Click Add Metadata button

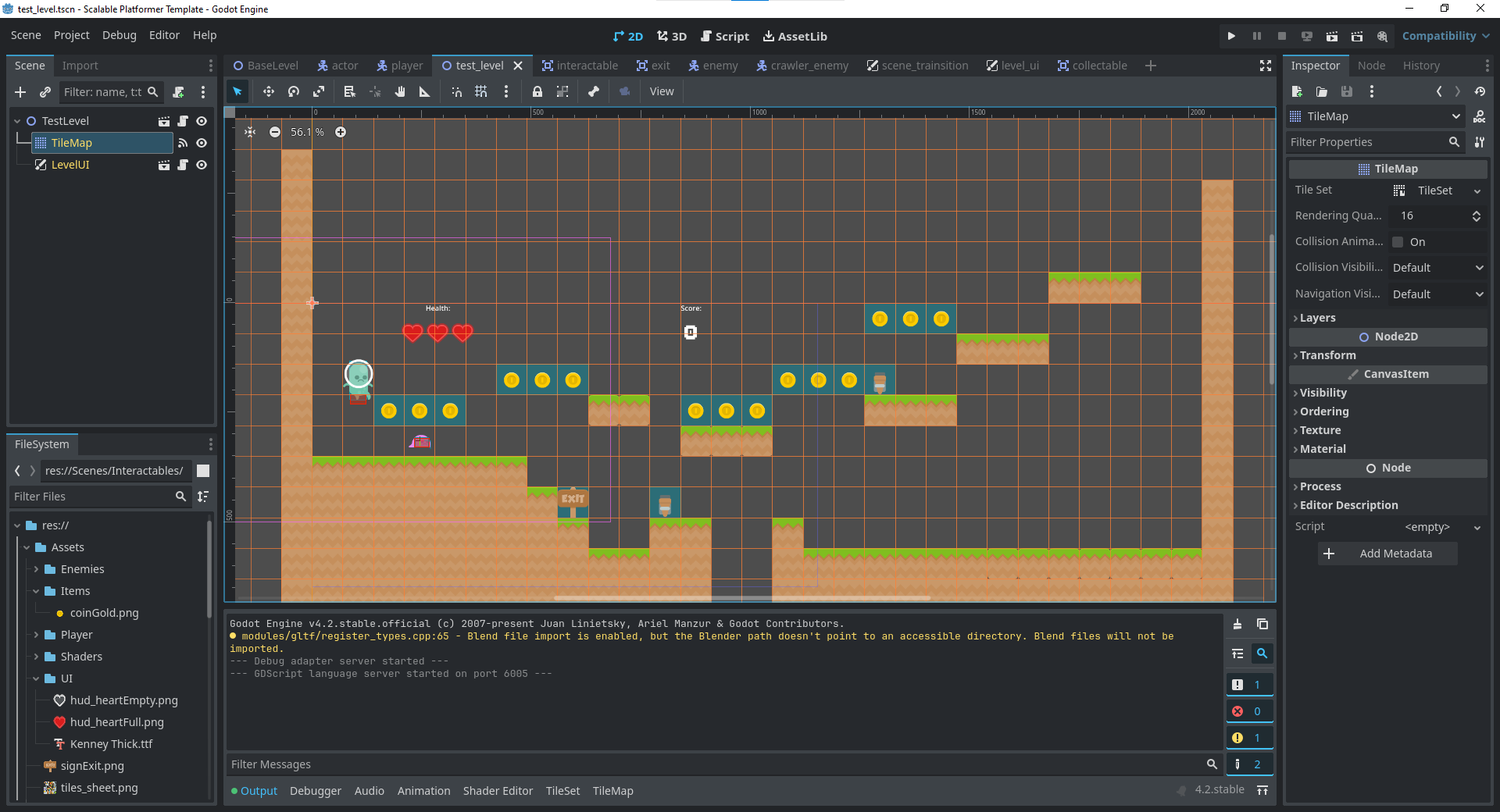tap(1387, 554)
